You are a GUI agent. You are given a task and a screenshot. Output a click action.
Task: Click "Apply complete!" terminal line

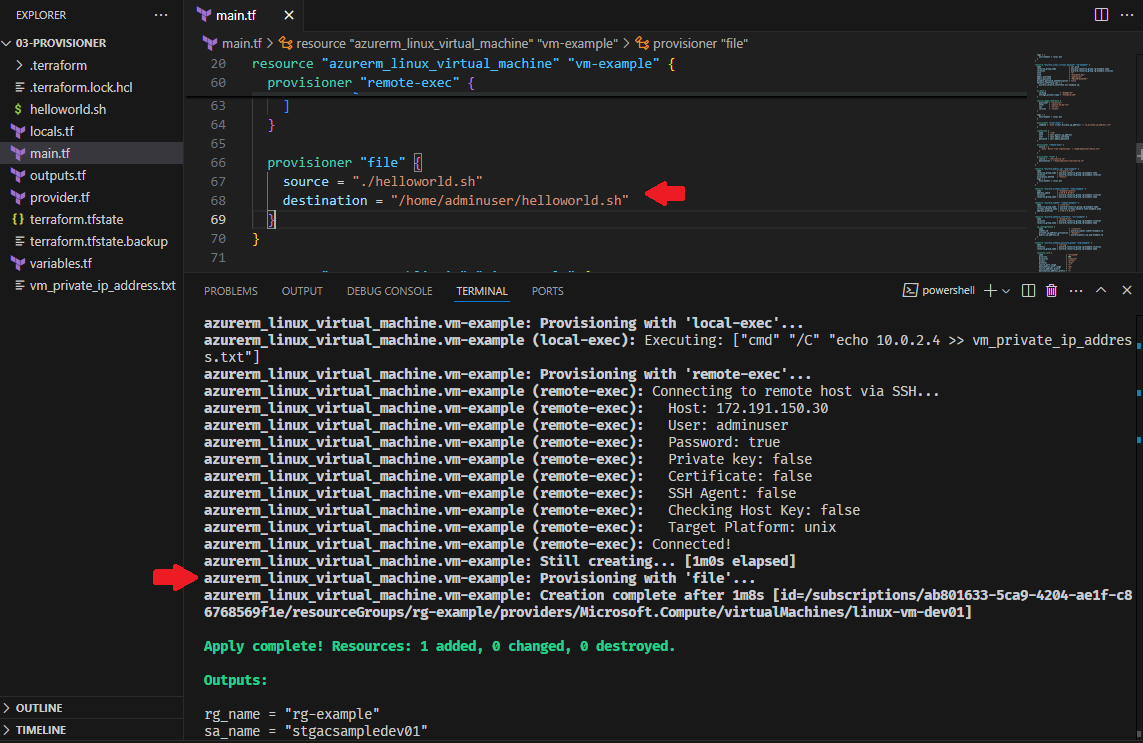[x=440, y=646]
